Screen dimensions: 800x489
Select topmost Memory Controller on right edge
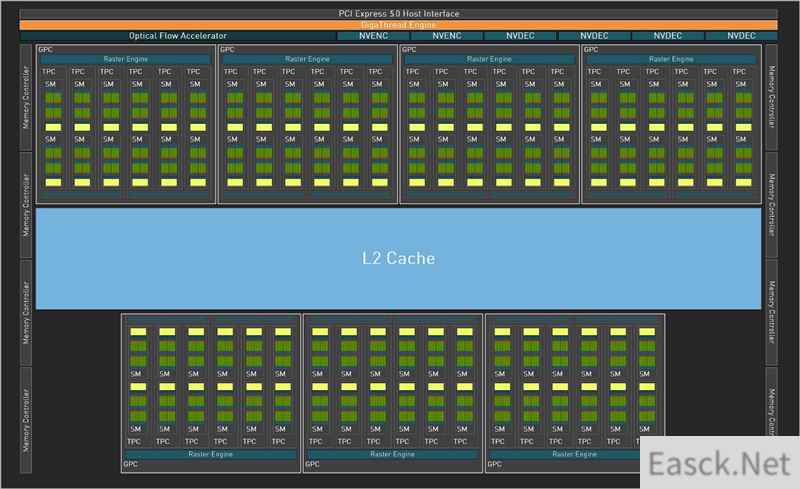771,97
